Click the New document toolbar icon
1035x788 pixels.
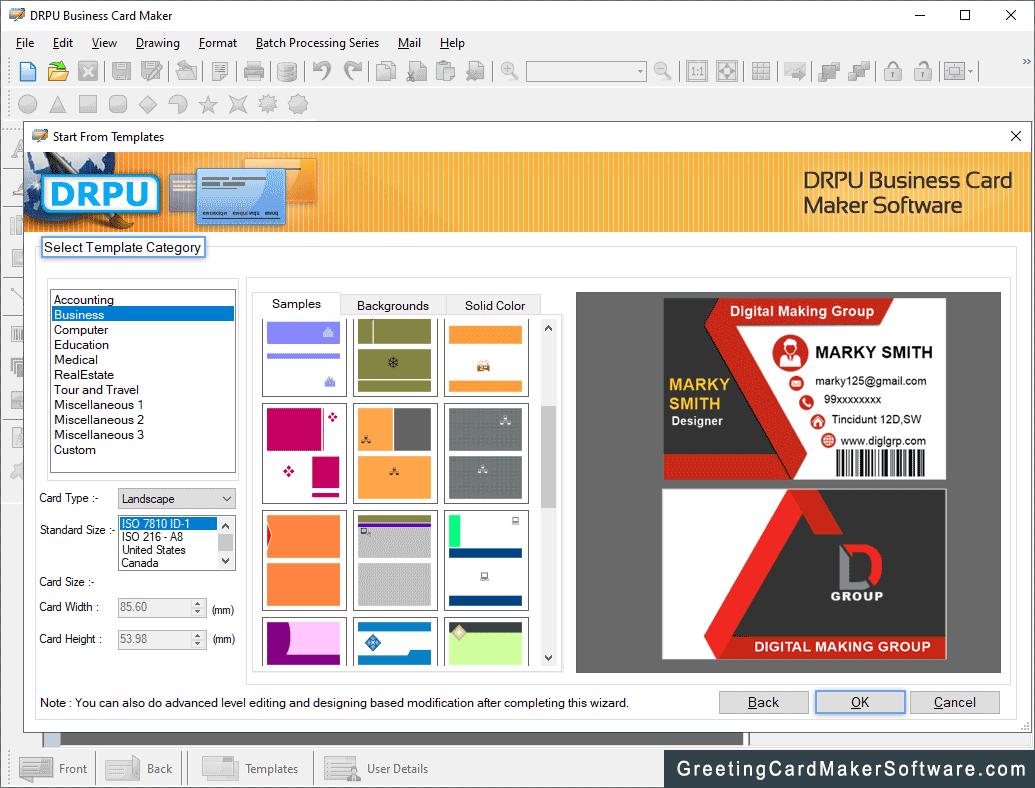click(28, 71)
